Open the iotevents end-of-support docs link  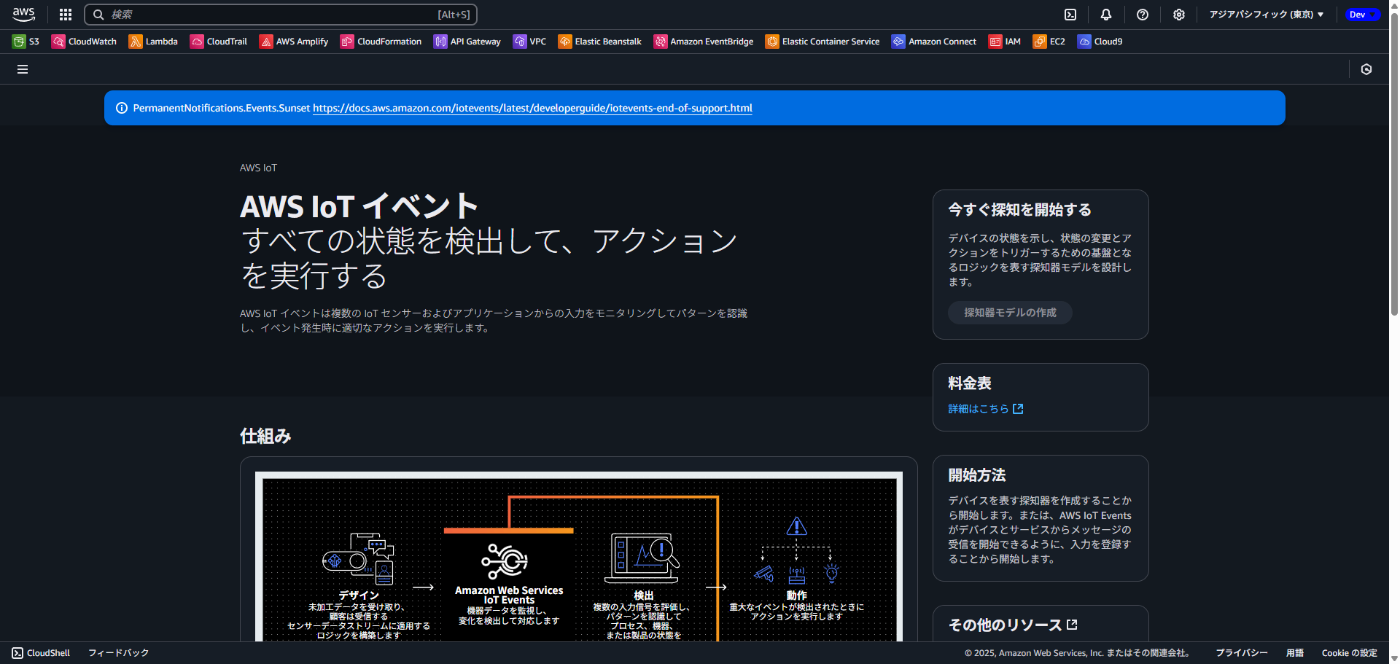[x=532, y=108]
